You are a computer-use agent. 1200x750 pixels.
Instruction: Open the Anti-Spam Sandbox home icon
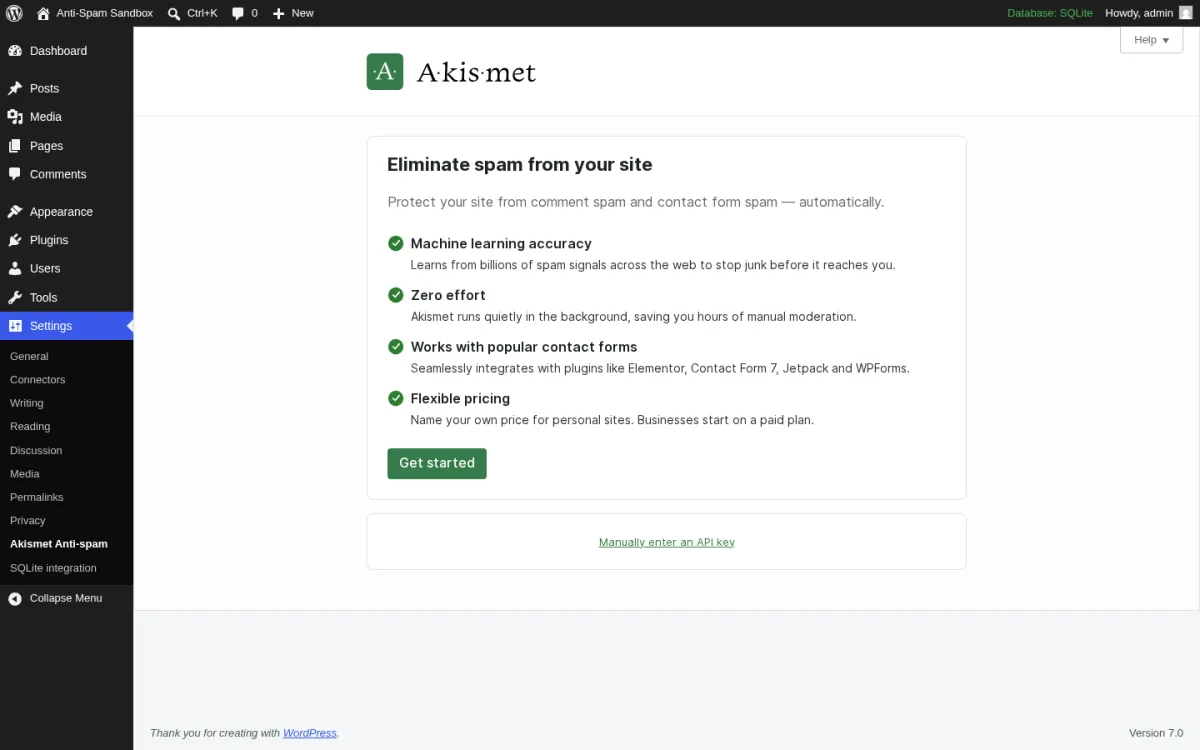click(x=43, y=13)
